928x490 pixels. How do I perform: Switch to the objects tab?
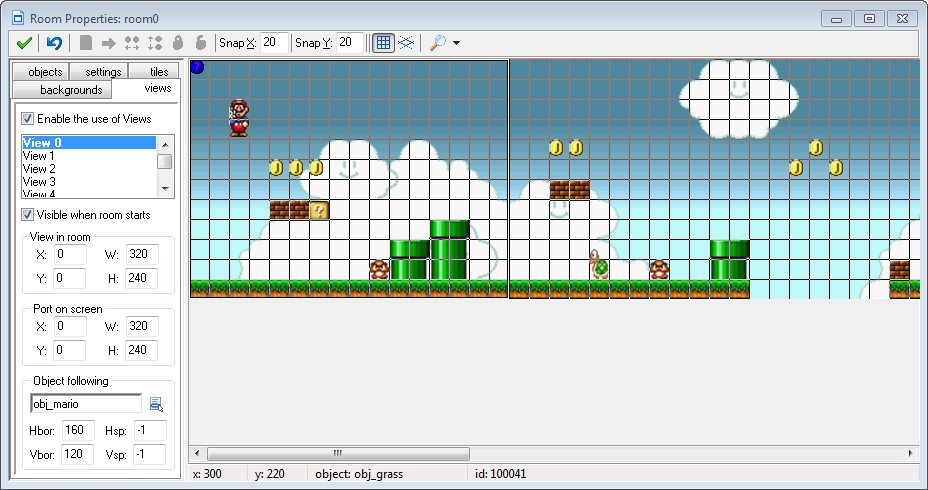pyautogui.click(x=41, y=72)
